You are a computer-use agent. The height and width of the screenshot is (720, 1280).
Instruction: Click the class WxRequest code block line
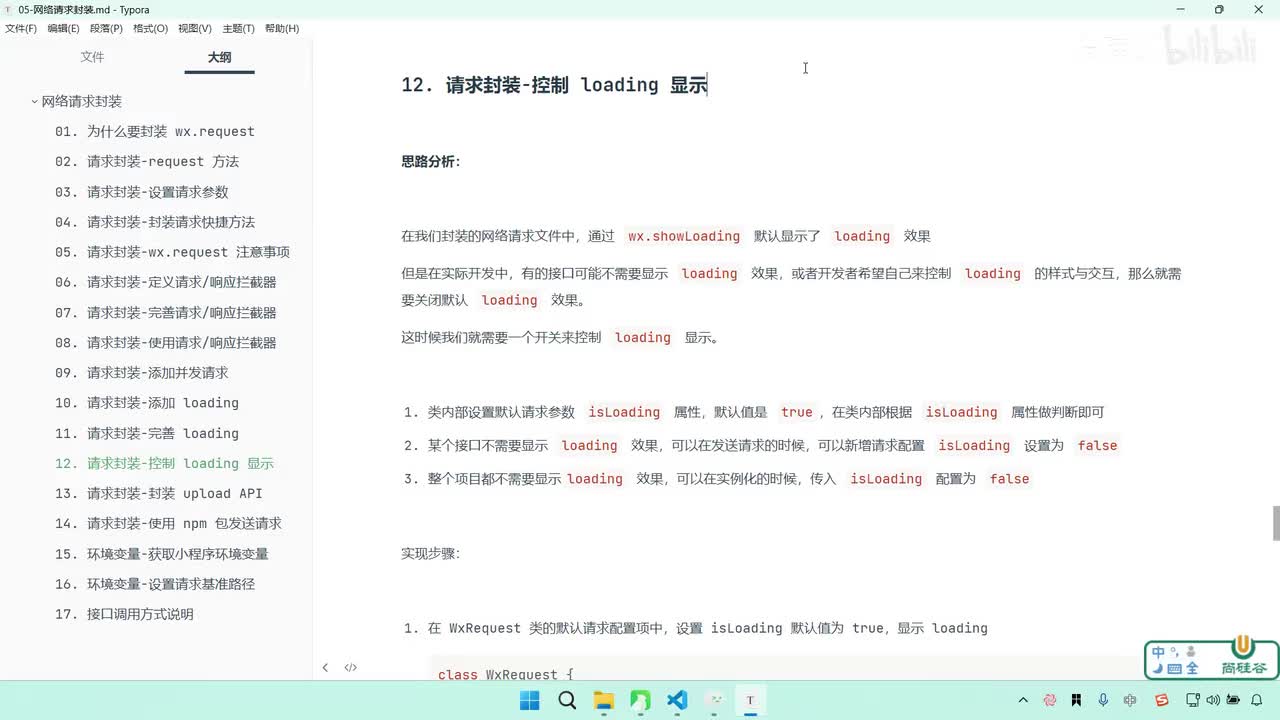click(505, 675)
